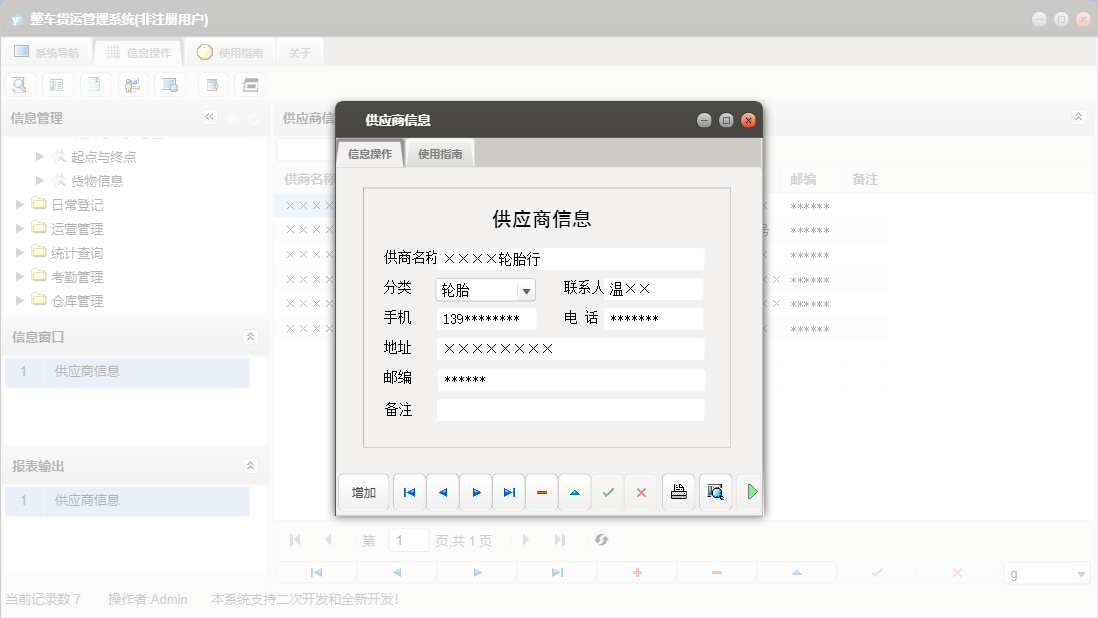Switch to the 使用指南 tab in the dialog
1098x618 pixels.
pos(441,153)
